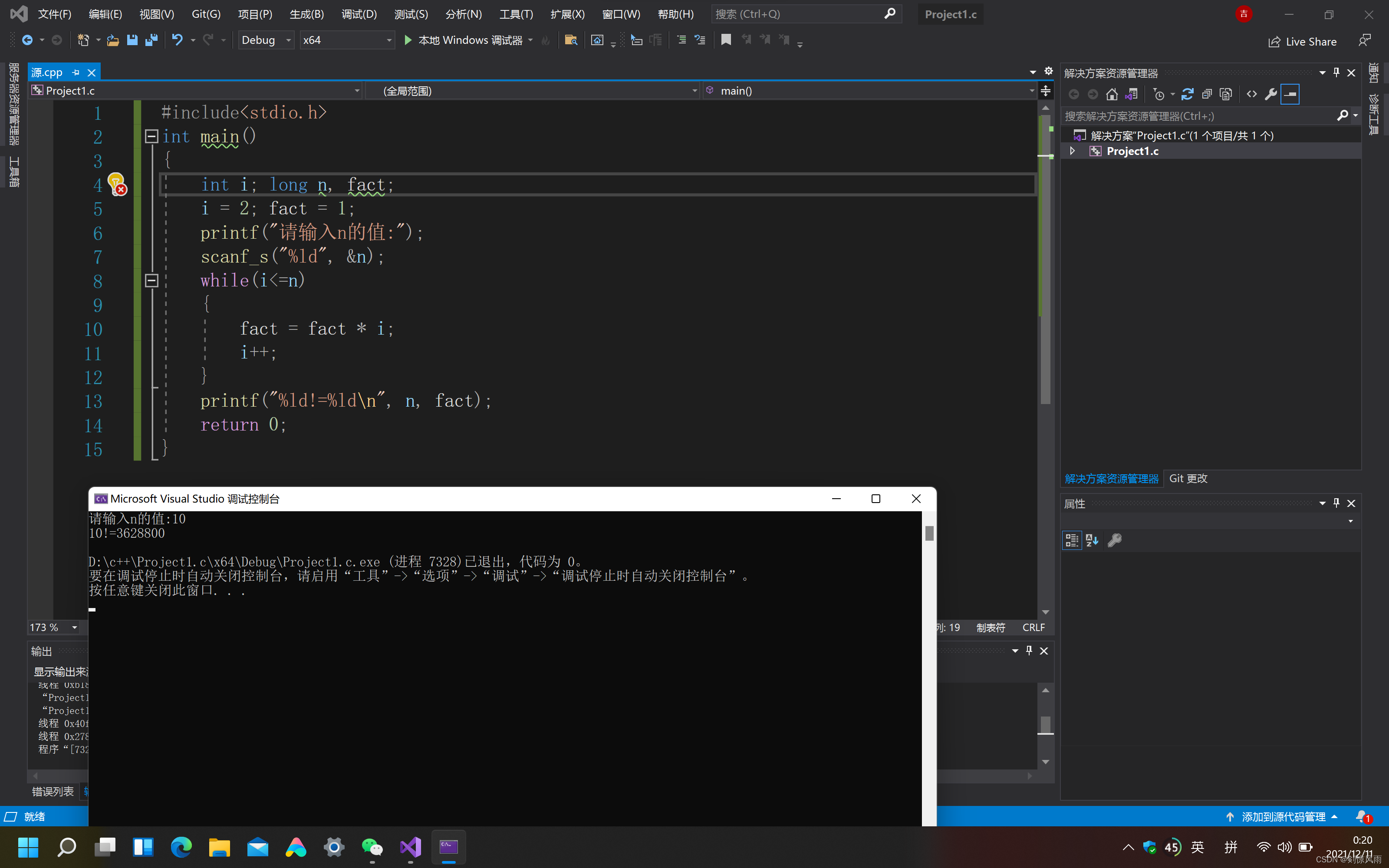The width and height of the screenshot is (1389, 868).
Task: Toggle categorized view in Properties panel
Action: point(1072,540)
